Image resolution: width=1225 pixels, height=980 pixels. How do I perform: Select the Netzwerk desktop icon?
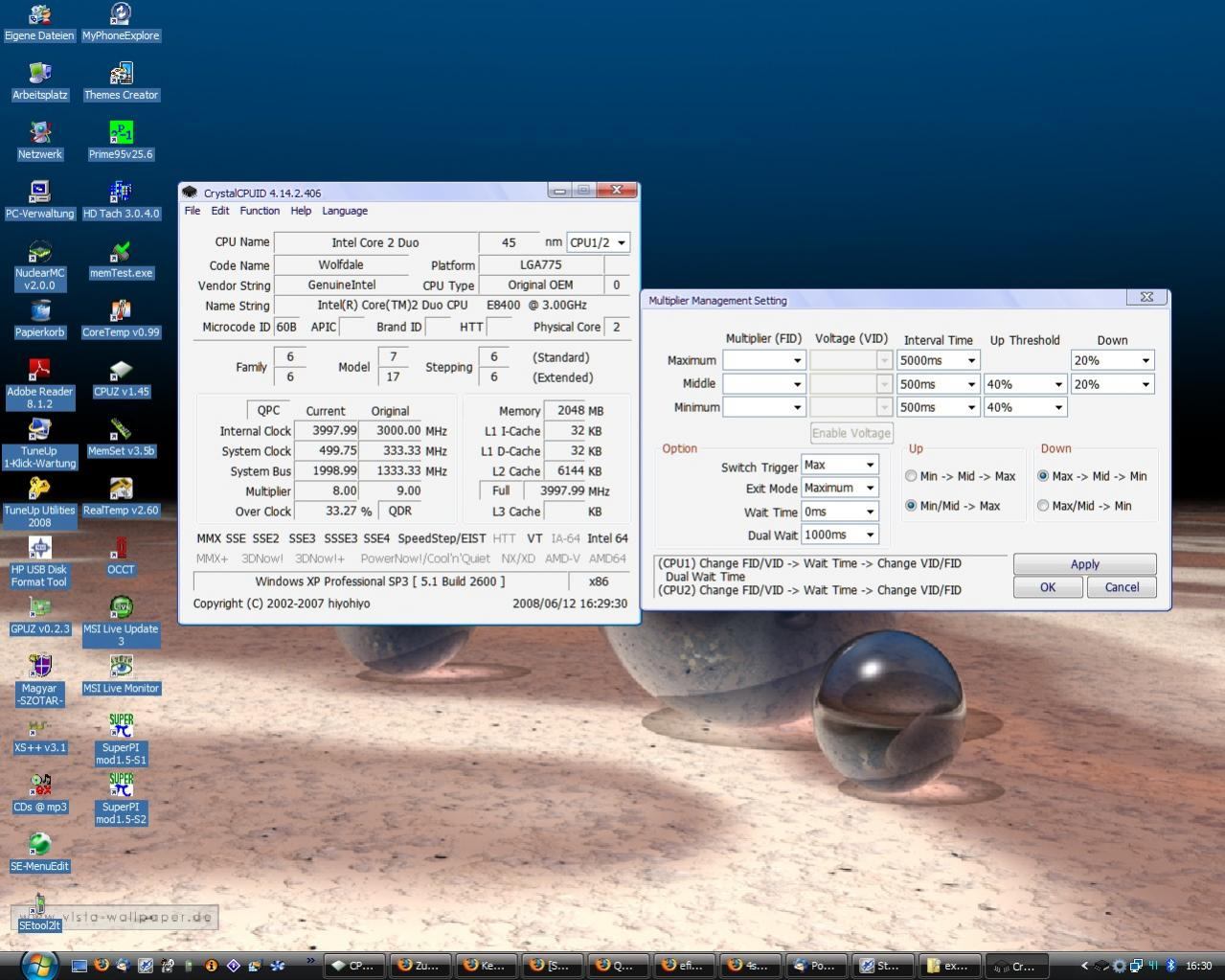point(39,142)
